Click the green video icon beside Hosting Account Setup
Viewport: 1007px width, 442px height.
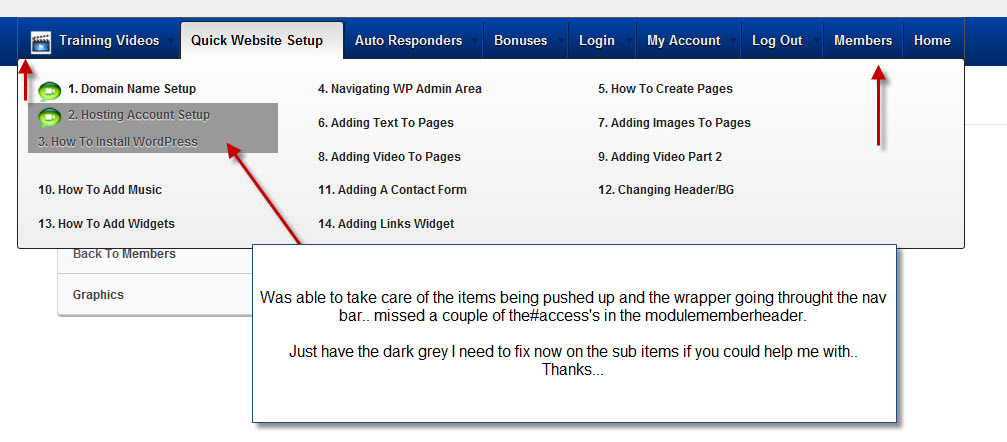point(49,117)
